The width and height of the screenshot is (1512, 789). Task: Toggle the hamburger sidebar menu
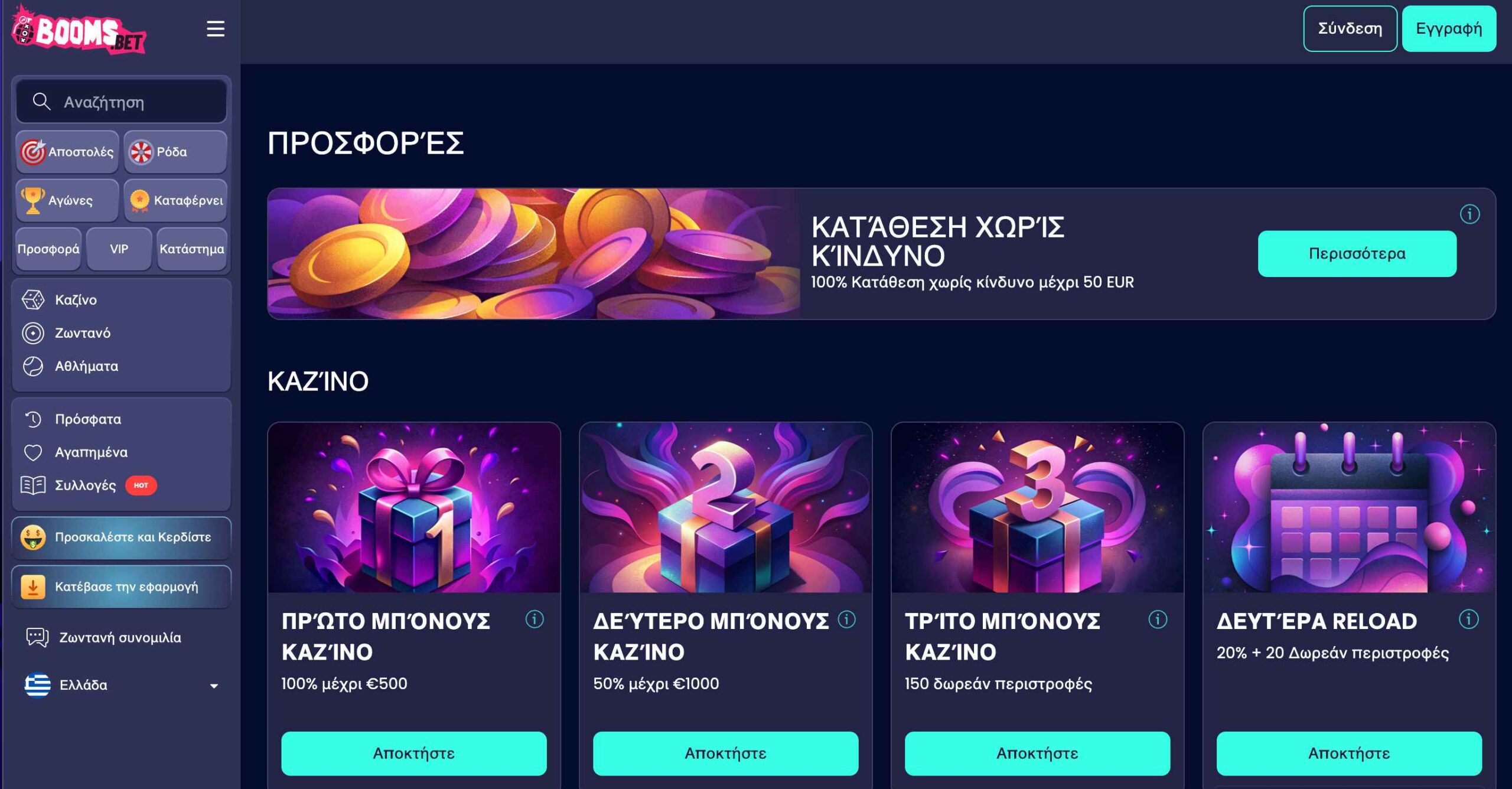coord(216,29)
